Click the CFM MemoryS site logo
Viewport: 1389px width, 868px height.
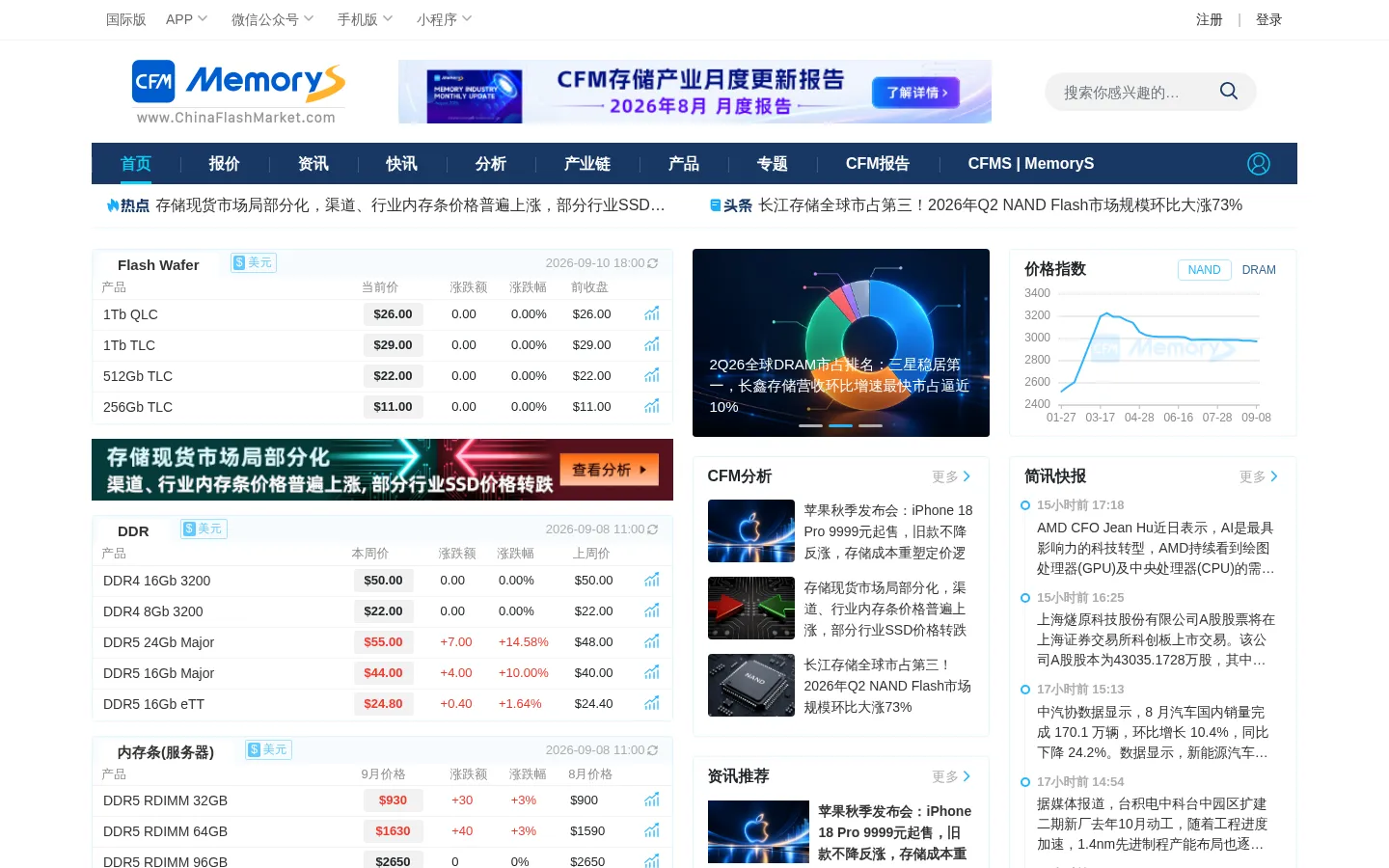(x=238, y=93)
